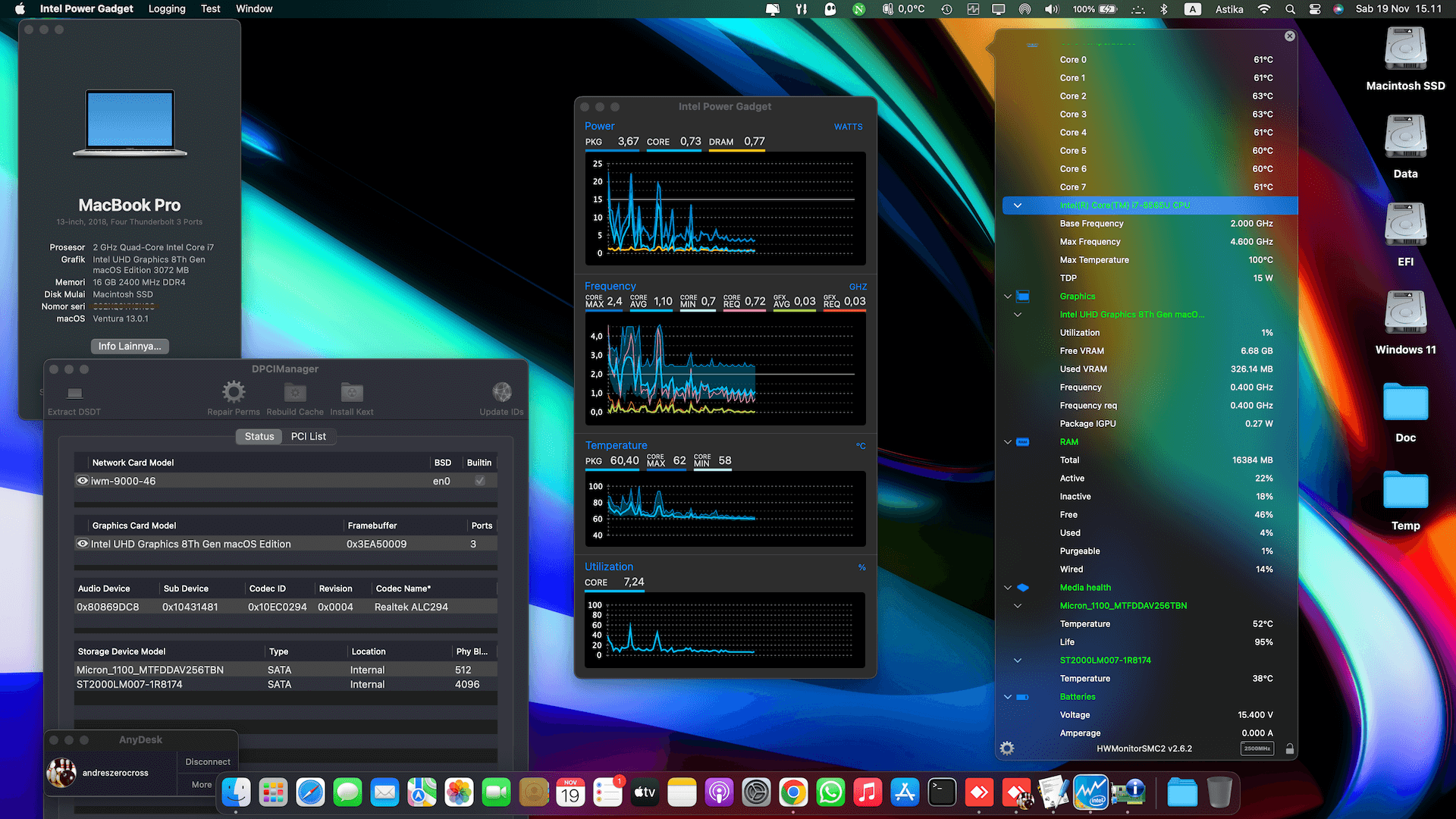Screen dimensions: 1456x819
Task: Open AnyDesk icon in the Dock
Action: tap(979, 793)
